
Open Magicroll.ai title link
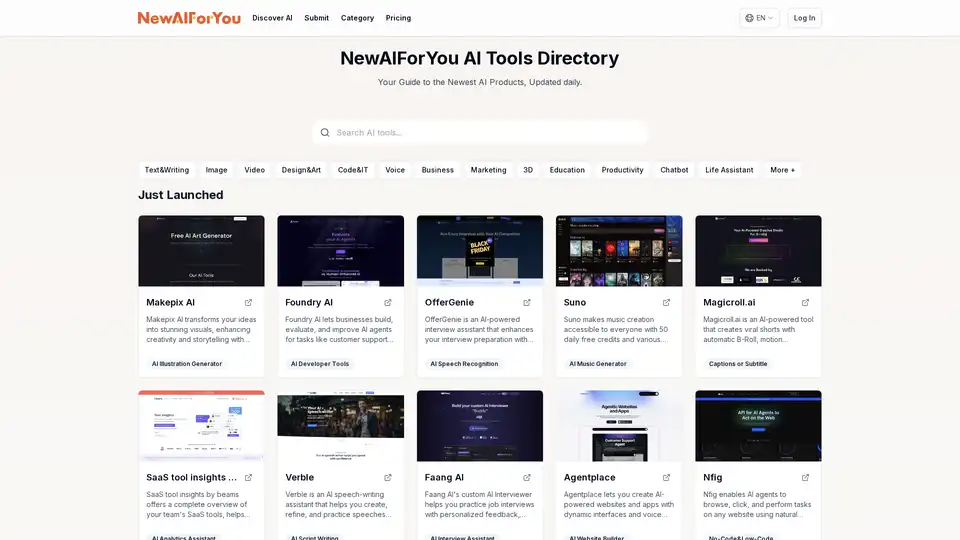729,302
